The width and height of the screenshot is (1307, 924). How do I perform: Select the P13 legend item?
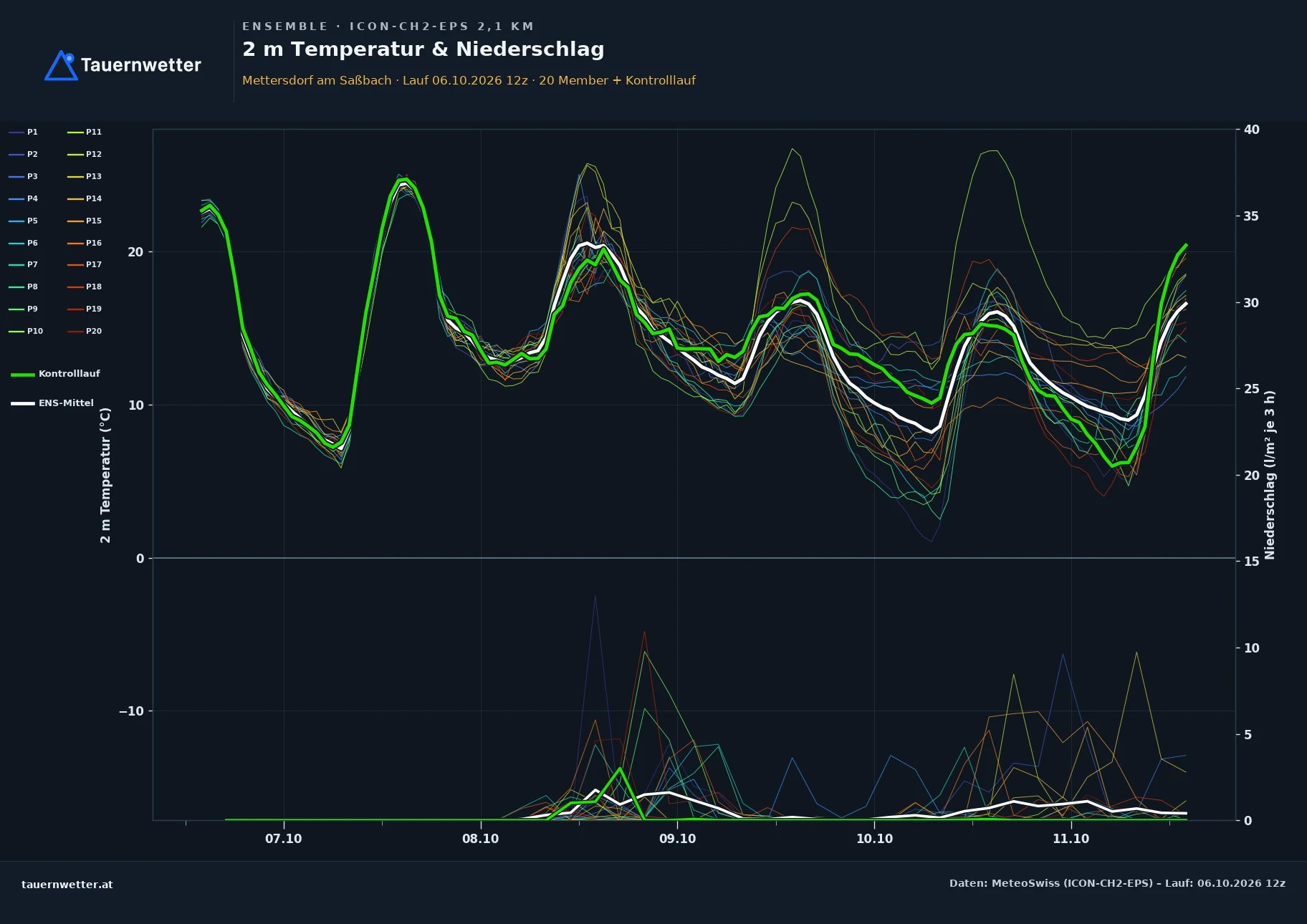85,176
